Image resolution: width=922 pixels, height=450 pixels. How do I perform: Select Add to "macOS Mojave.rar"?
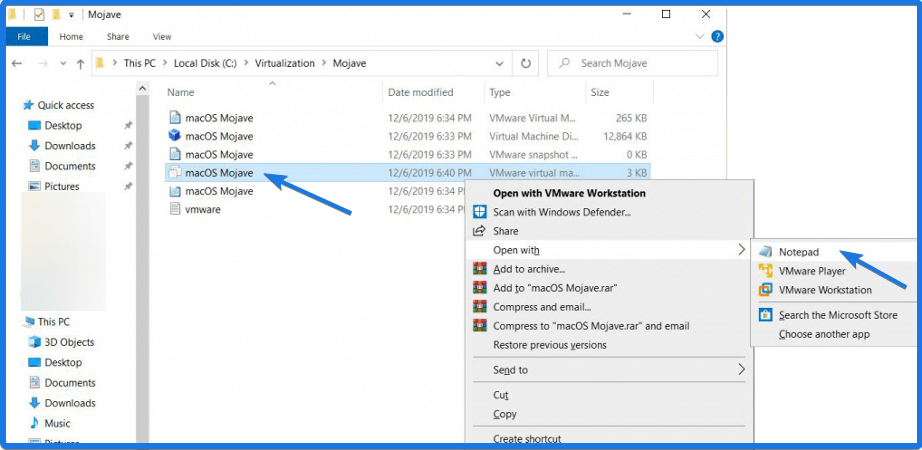pos(555,288)
